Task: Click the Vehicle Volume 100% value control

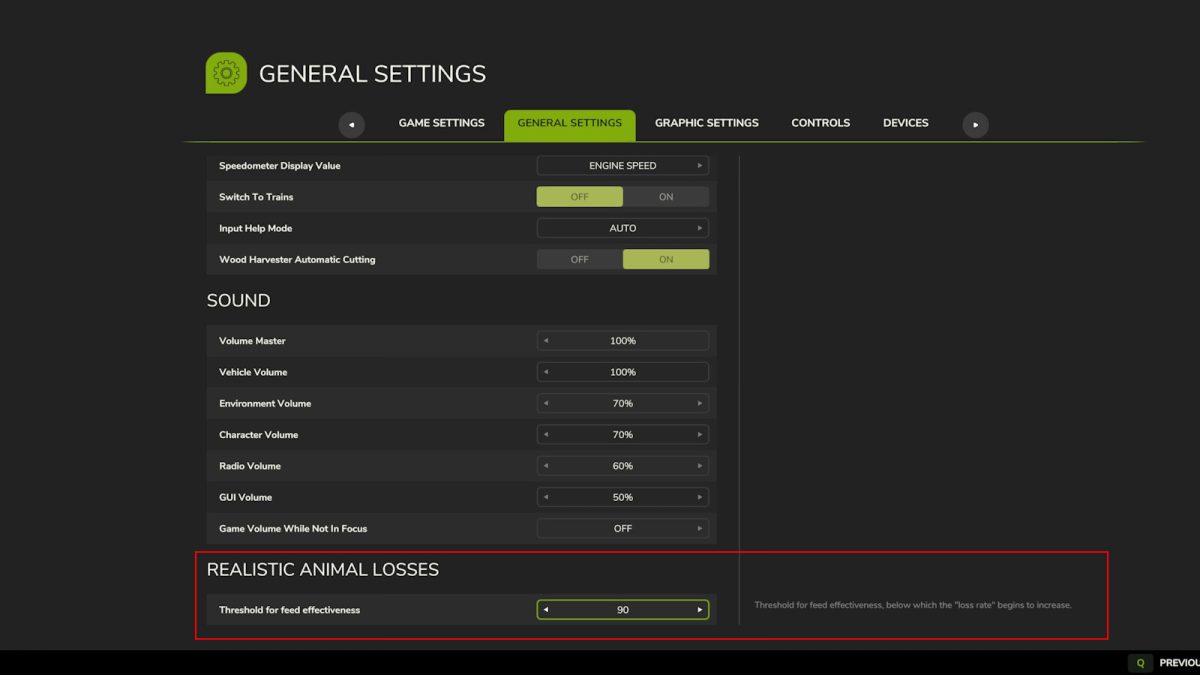Action: coord(622,371)
